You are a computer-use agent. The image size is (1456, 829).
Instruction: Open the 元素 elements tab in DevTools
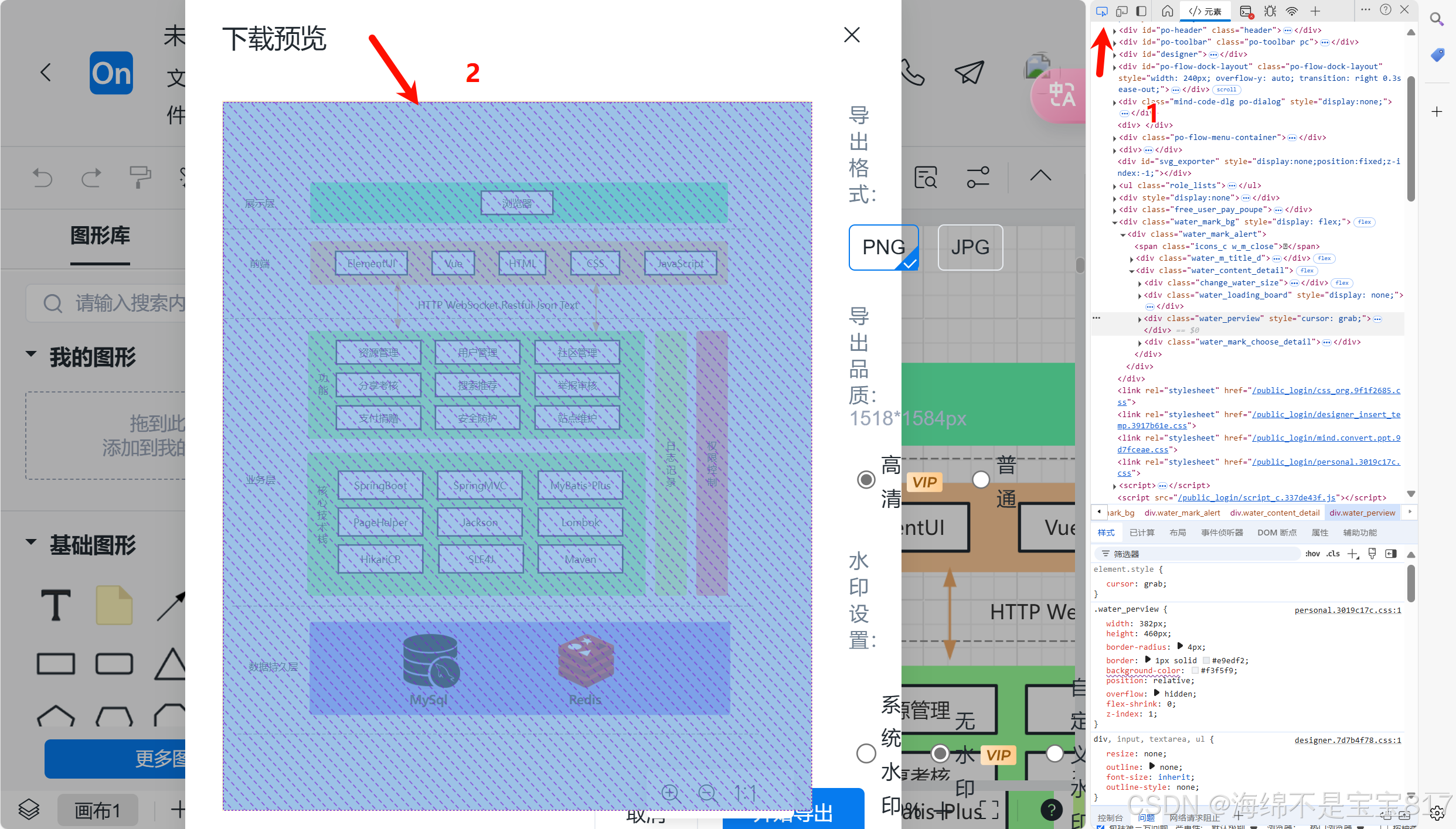tap(1205, 11)
